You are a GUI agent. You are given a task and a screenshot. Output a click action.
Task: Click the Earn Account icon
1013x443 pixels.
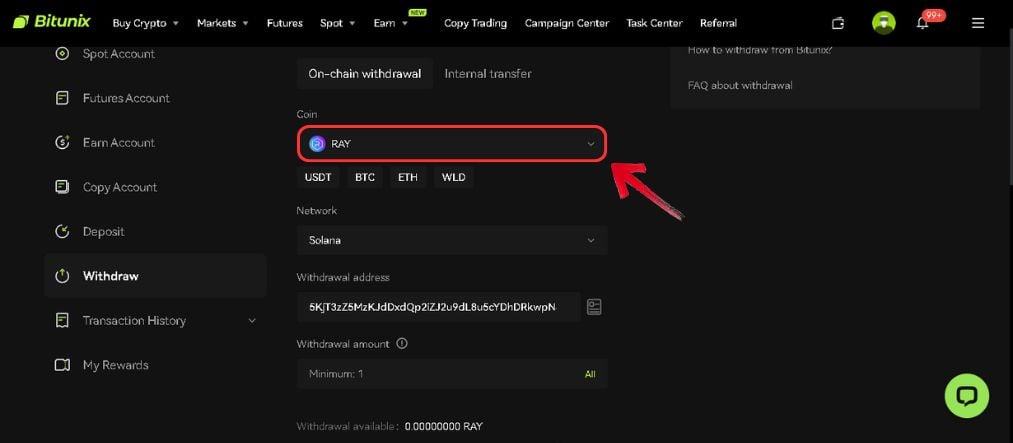[x=62, y=143]
